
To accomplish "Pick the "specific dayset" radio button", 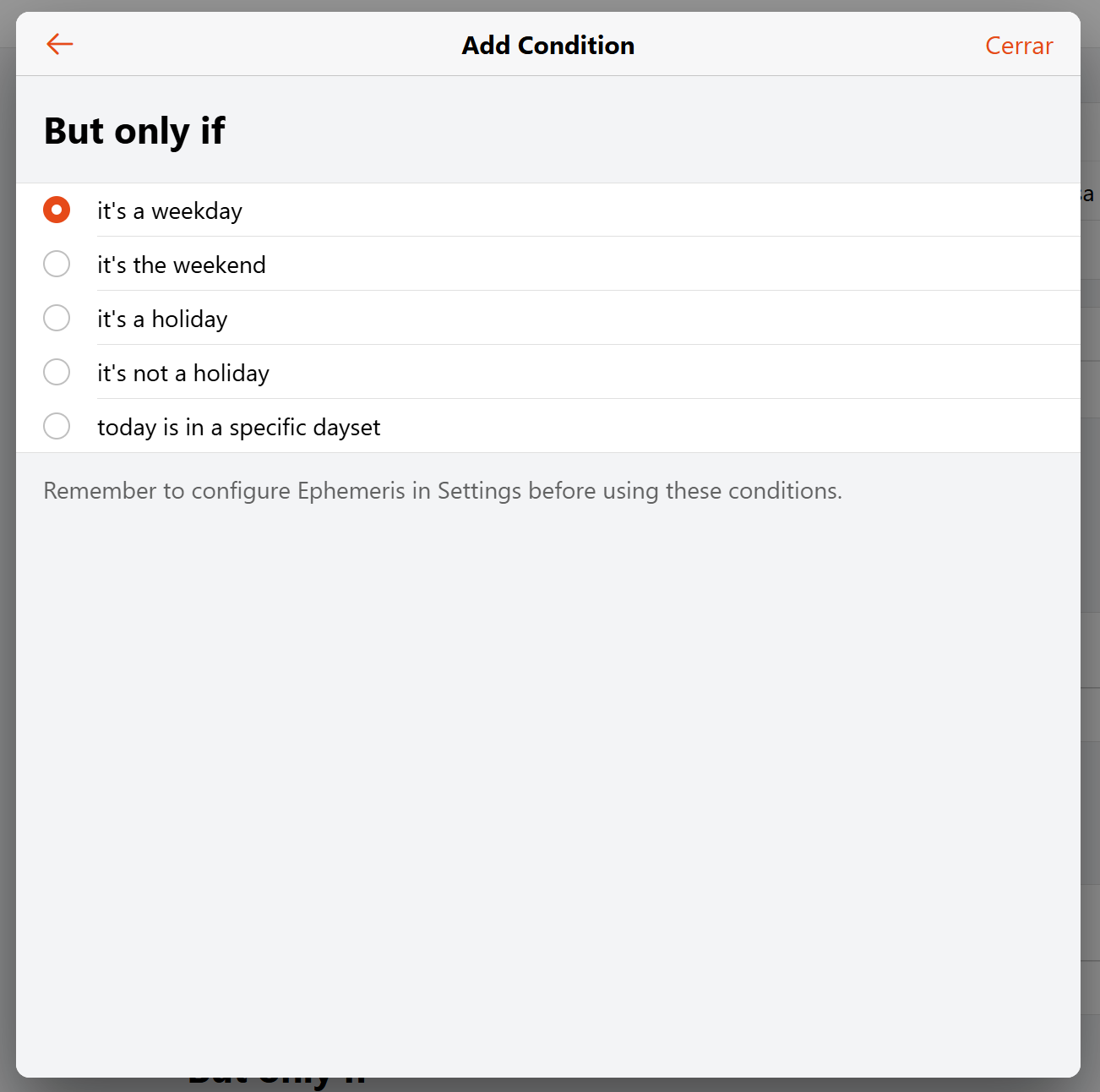I will click(57, 426).
